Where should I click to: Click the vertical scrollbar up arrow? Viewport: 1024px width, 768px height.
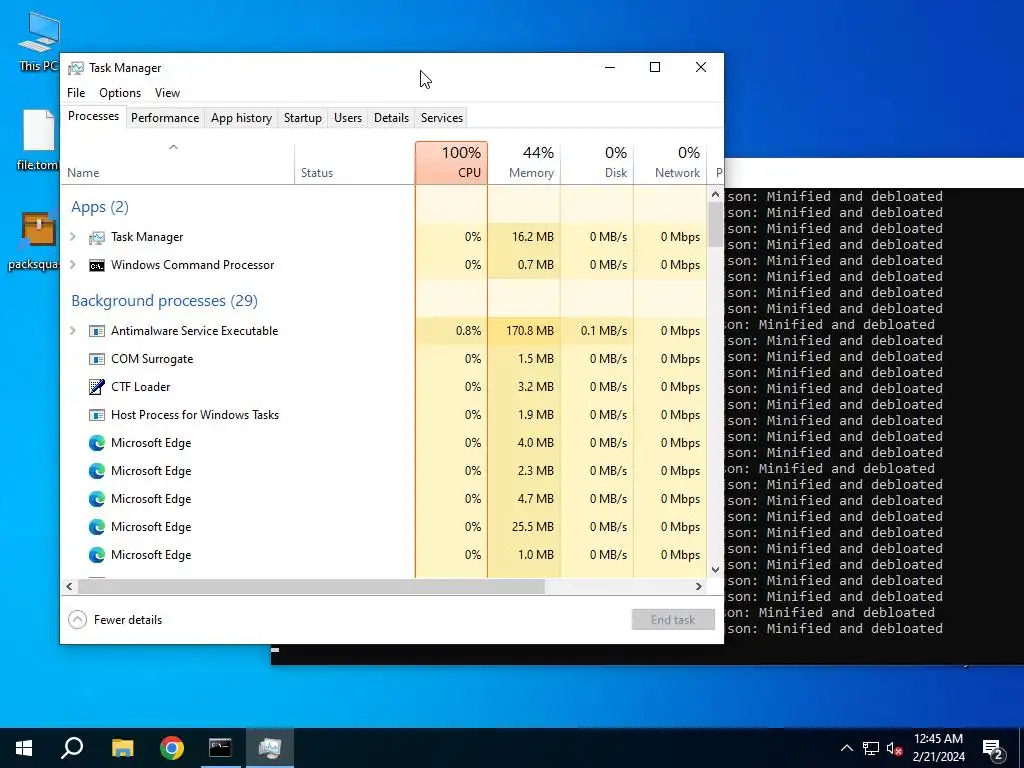715,195
